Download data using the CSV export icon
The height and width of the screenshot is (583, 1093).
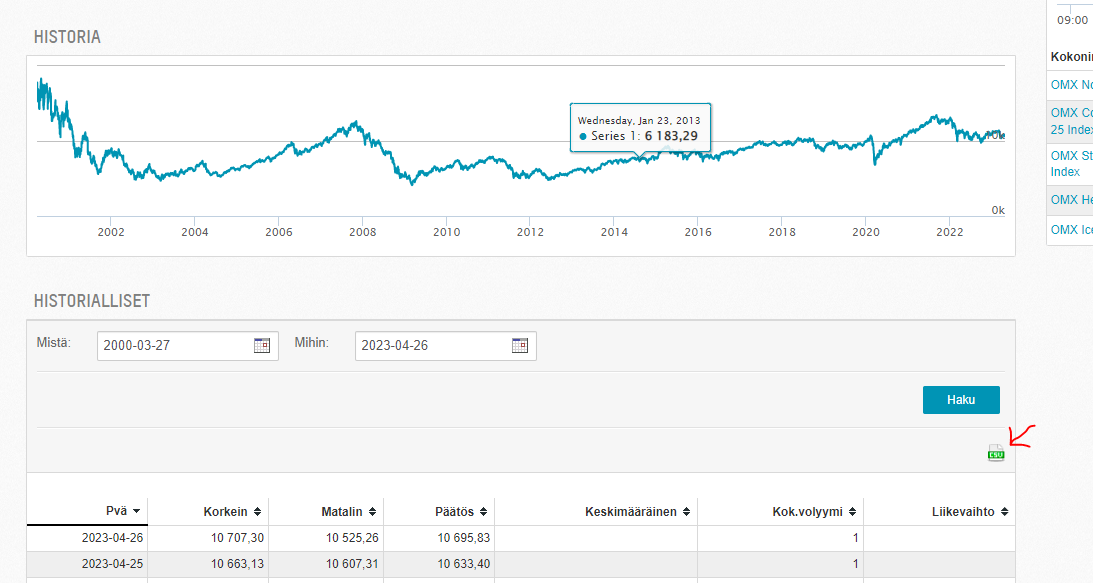(995, 453)
